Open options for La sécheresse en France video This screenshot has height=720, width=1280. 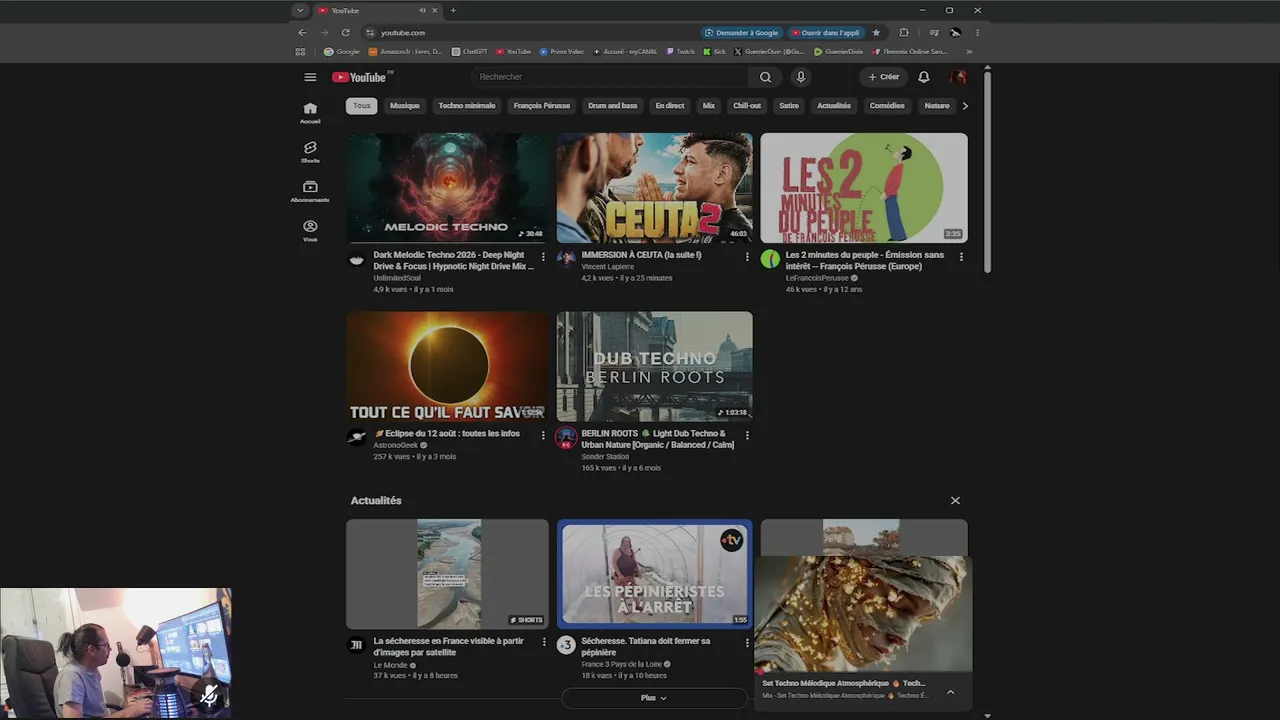(x=543, y=642)
